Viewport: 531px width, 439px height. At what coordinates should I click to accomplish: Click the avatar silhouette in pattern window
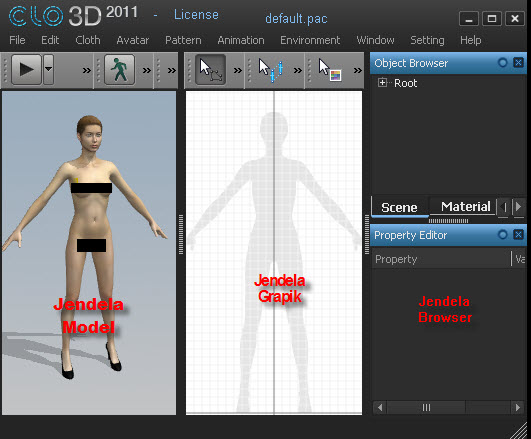274,261
